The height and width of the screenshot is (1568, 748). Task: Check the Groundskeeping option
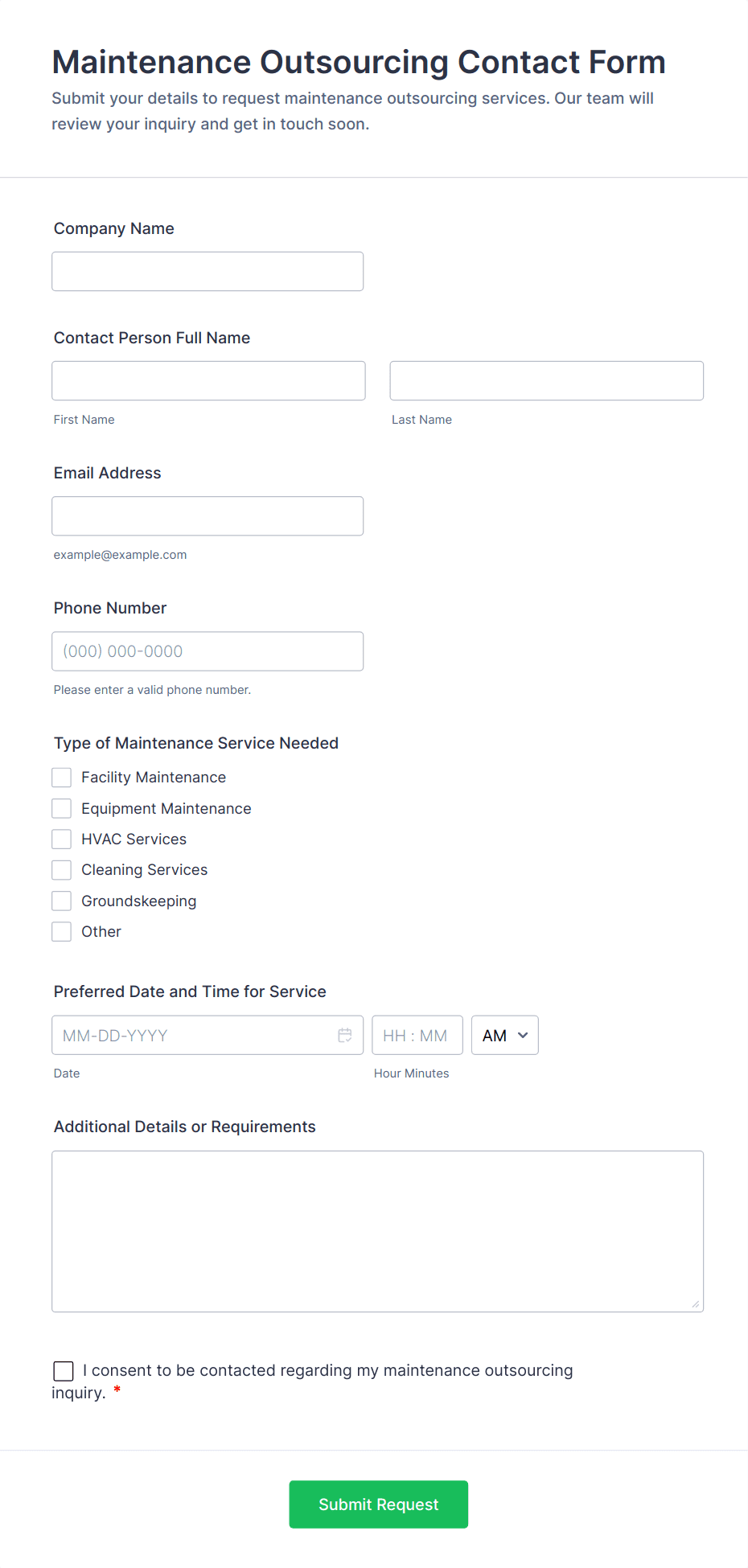click(62, 901)
